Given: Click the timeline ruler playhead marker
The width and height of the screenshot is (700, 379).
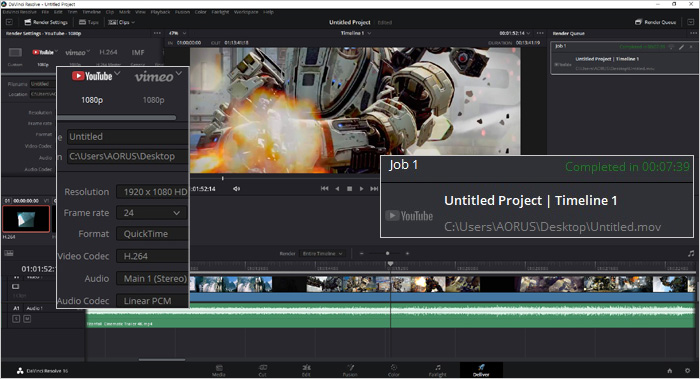Looking at the screenshot, I should coord(391,264).
